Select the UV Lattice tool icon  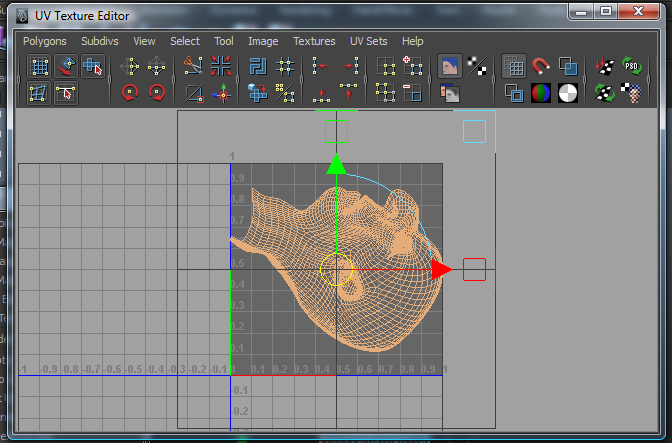coord(40,67)
